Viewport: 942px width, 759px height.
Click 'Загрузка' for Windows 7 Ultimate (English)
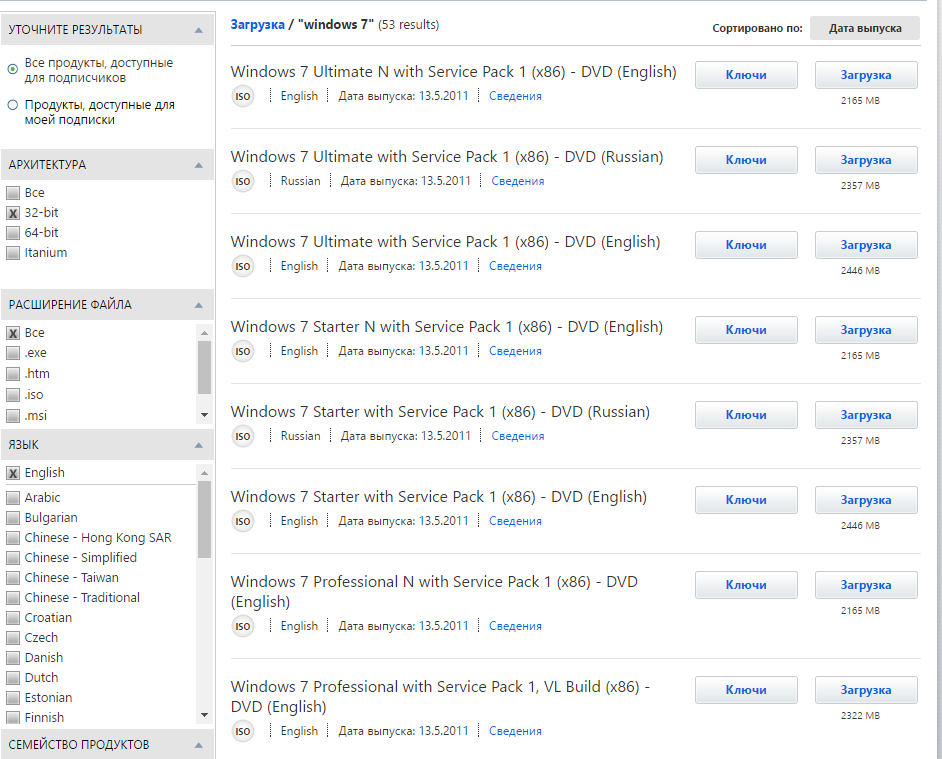866,245
